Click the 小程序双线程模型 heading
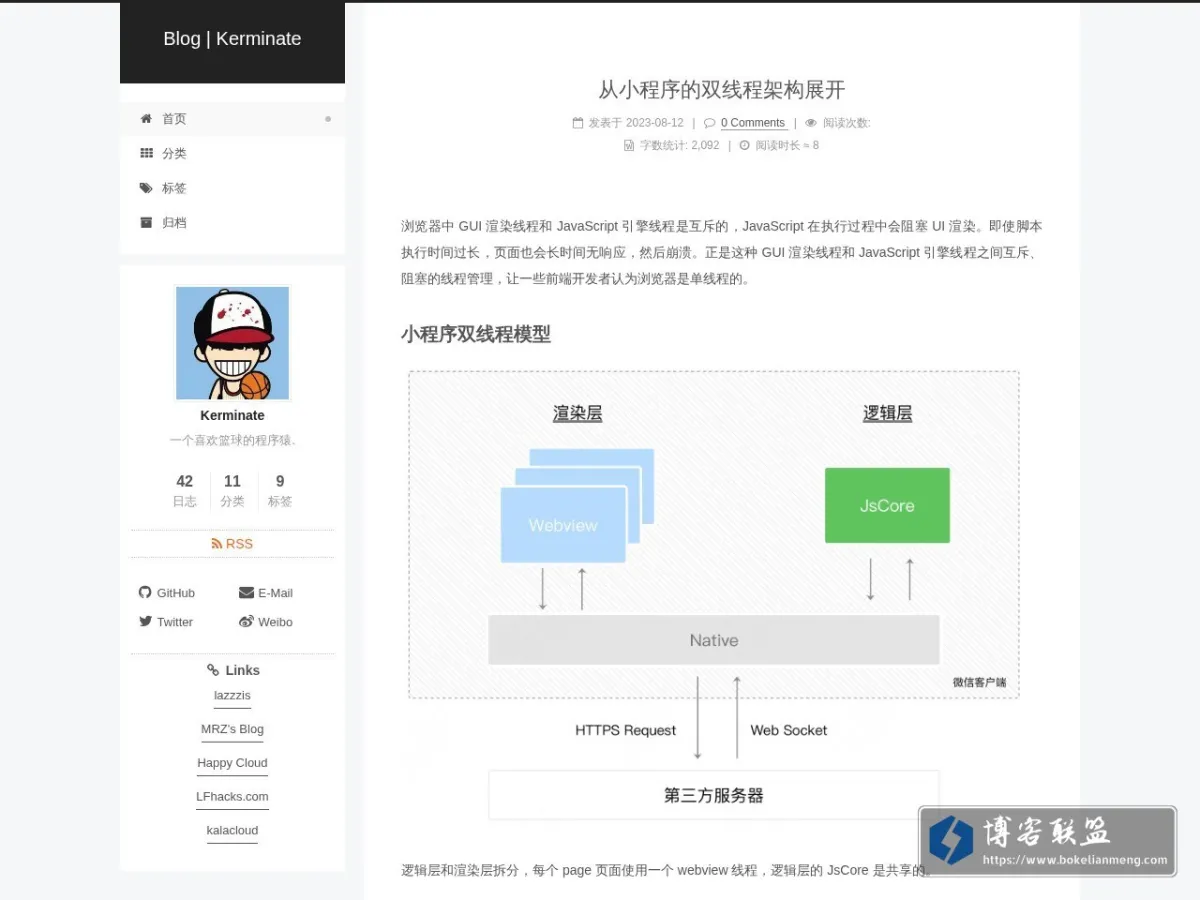1200x900 pixels. tap(476, 334)
